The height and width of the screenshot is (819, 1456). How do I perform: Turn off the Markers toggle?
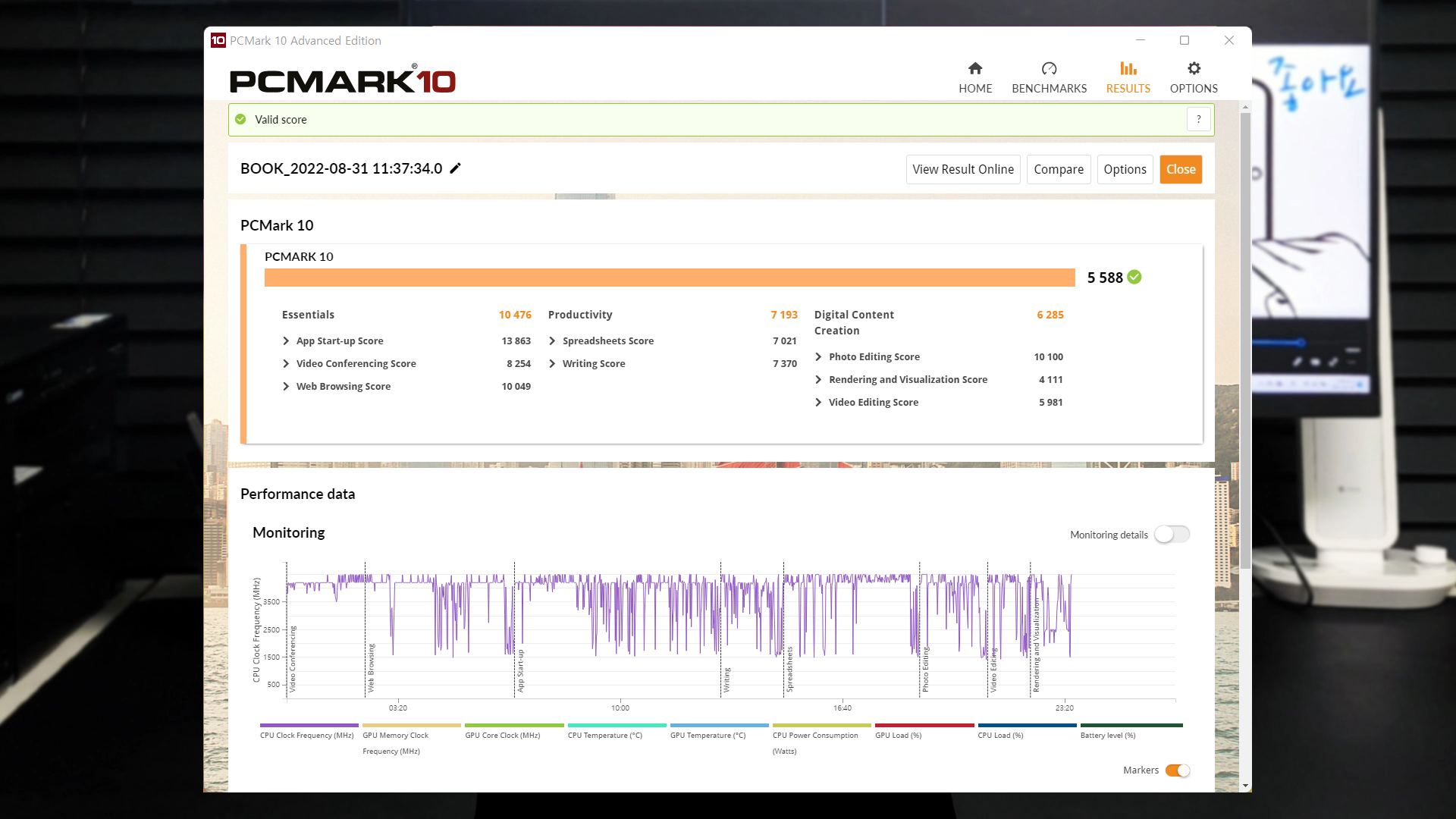[1178, 770]
